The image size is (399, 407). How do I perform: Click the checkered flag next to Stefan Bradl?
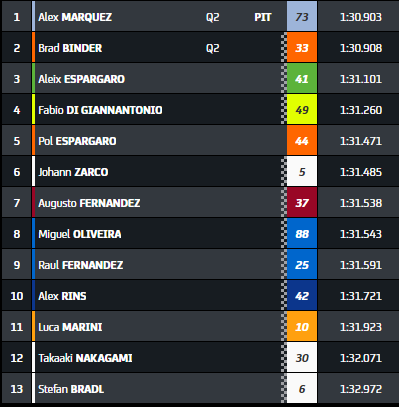(284, 388)
